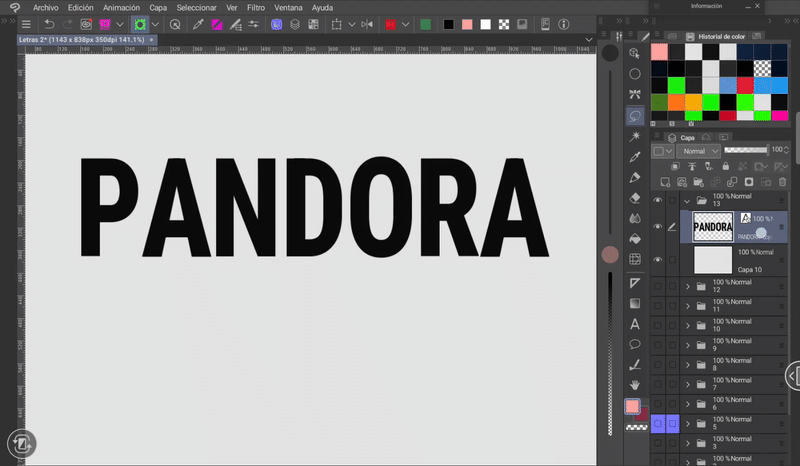The height and width of the screenshot is (466, 800).
Task: Expand the folder 5 layer group
Action: (687, 424)
